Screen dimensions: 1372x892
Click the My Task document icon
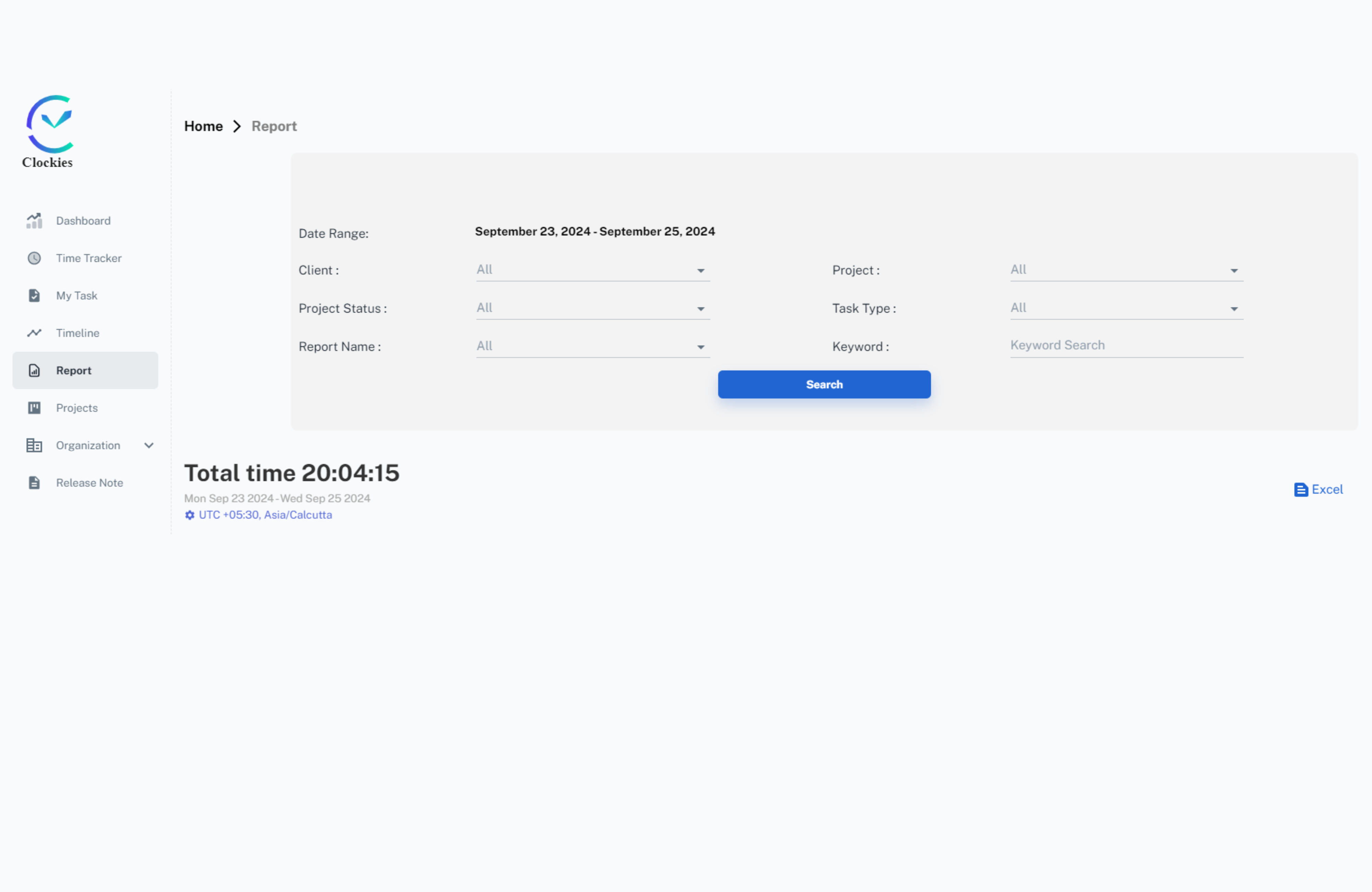[x=34, y=296]
